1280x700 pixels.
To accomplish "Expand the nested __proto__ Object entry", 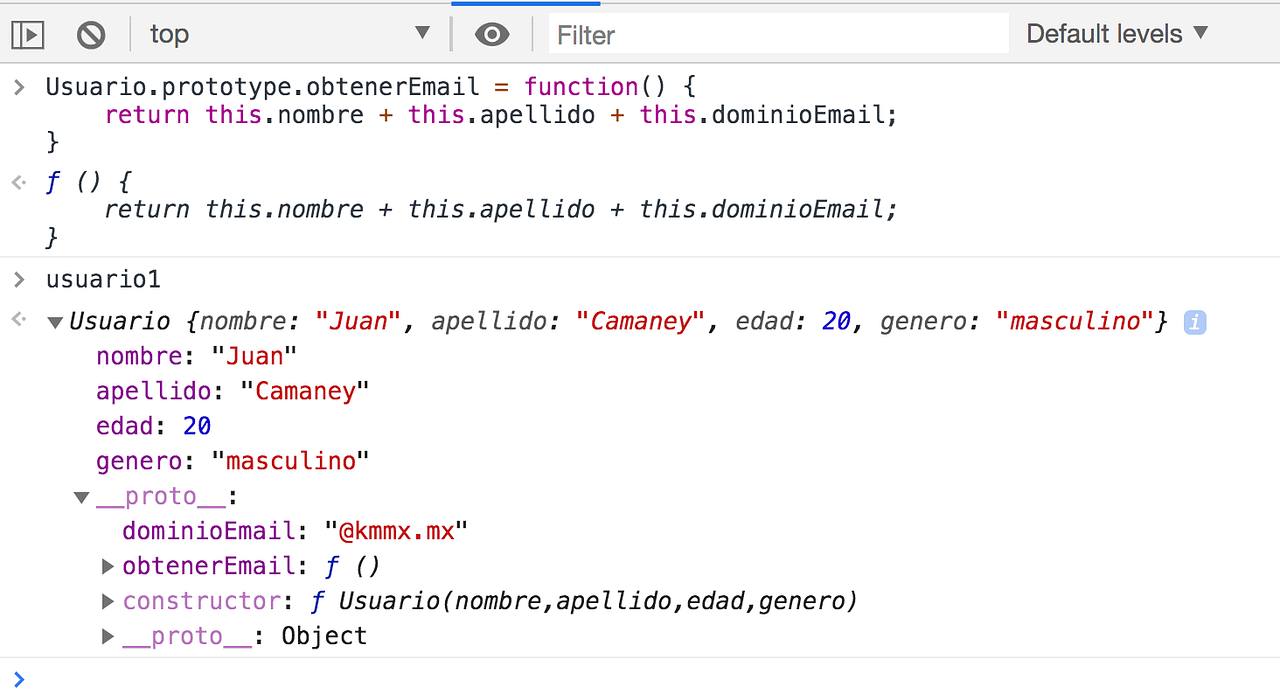I will click(108, 636).
